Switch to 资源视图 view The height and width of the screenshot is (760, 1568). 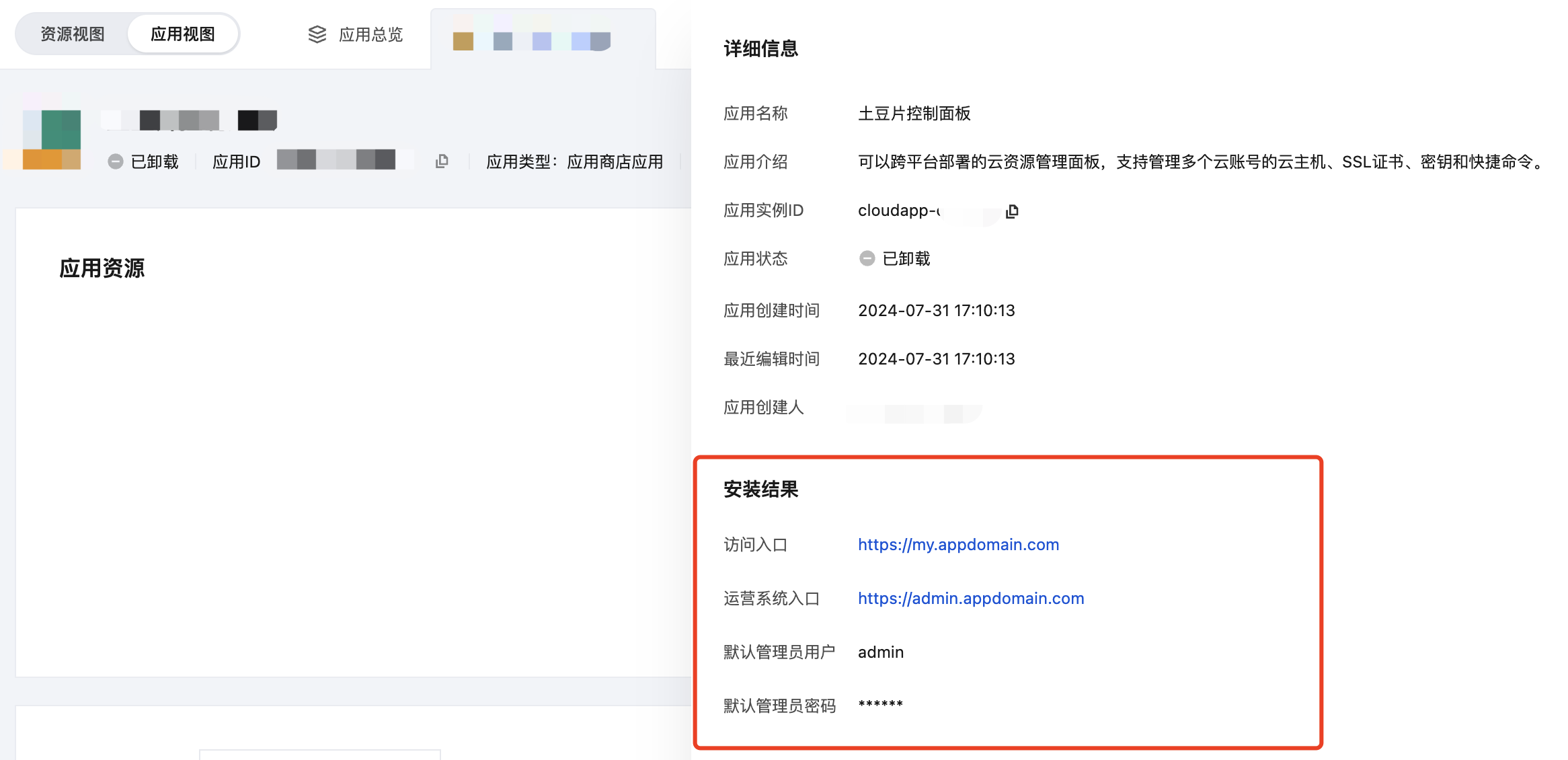(72, 34)
